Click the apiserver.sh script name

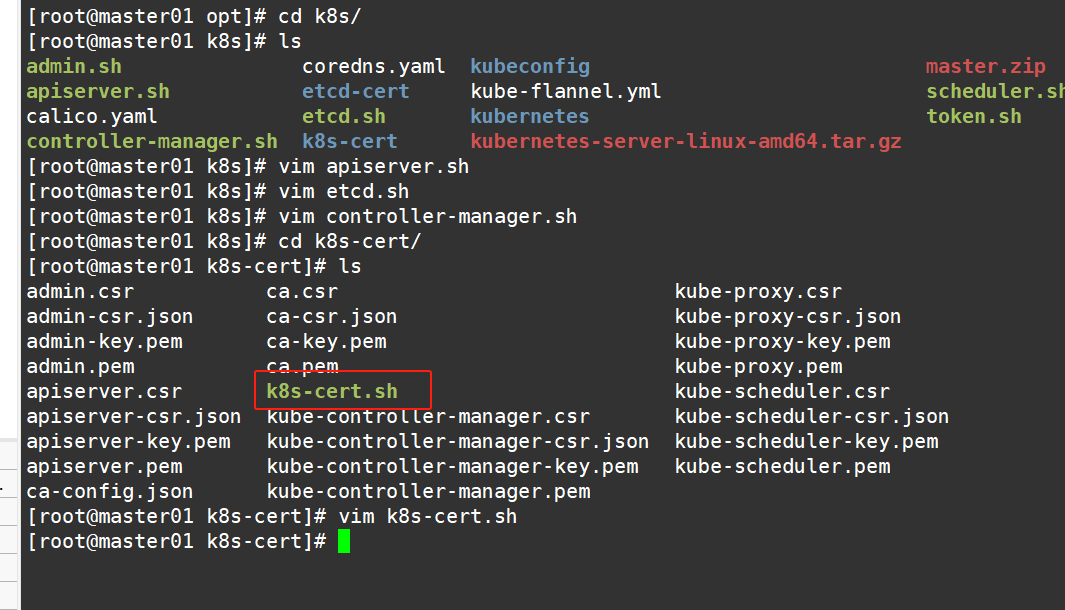98,92
